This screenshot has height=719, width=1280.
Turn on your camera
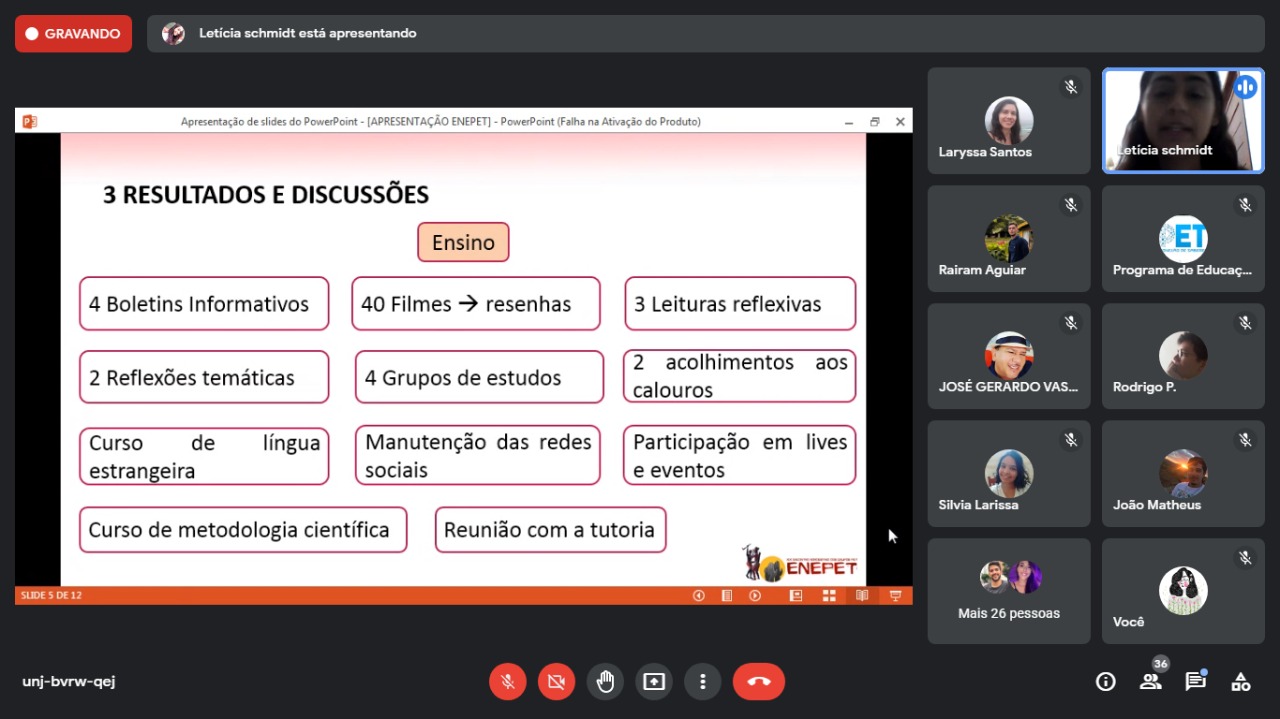pyautogui.click(x=556, y=682)
